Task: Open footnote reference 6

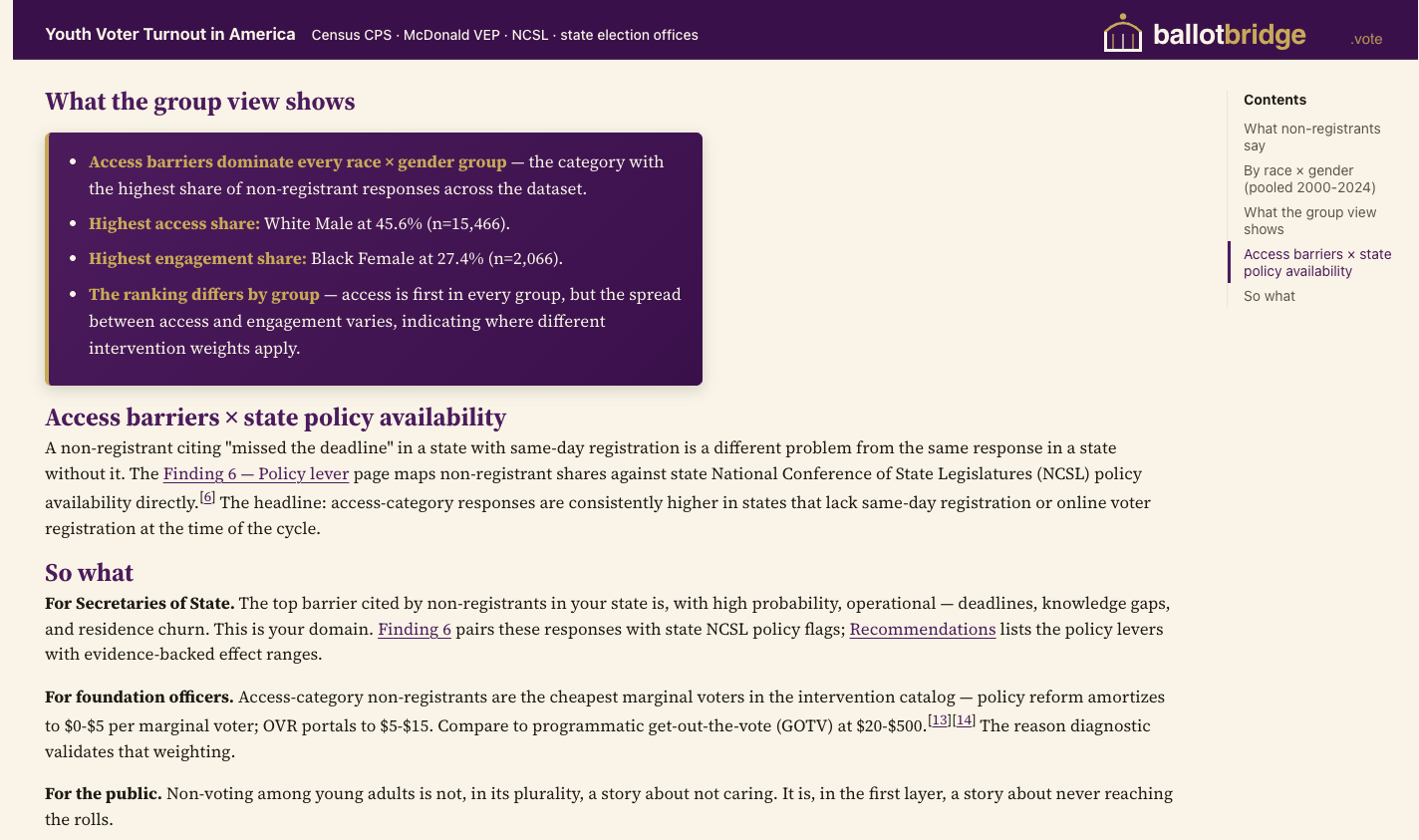Action: 207,496
